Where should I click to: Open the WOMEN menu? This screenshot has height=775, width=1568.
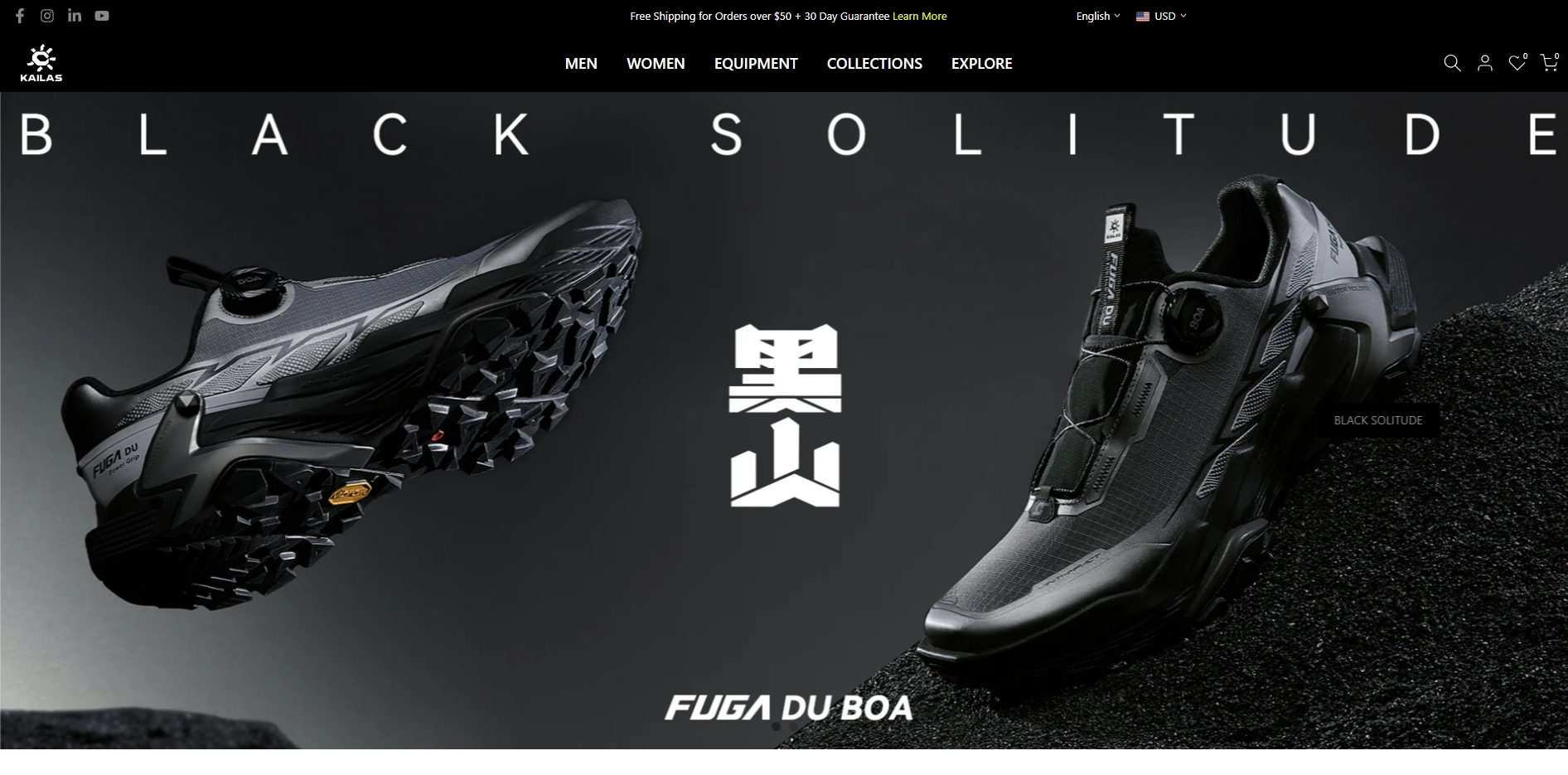coord(656,64)
